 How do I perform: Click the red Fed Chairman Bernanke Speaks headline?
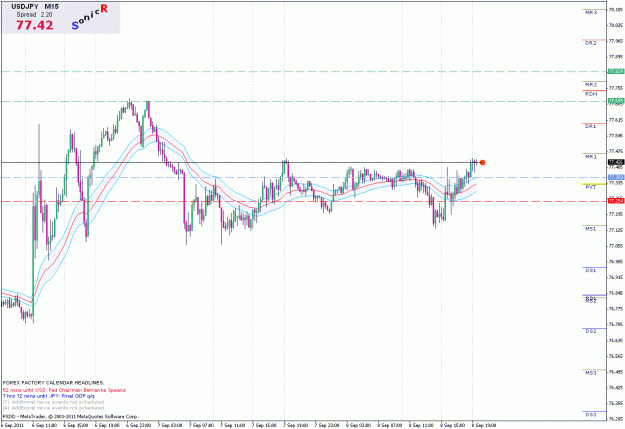tap(64, 390)
